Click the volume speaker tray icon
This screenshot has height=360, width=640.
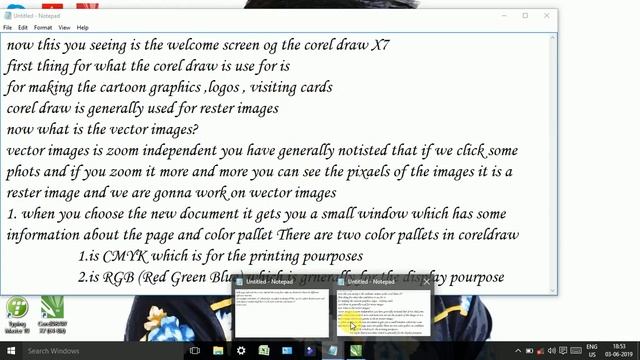point(552,351)
